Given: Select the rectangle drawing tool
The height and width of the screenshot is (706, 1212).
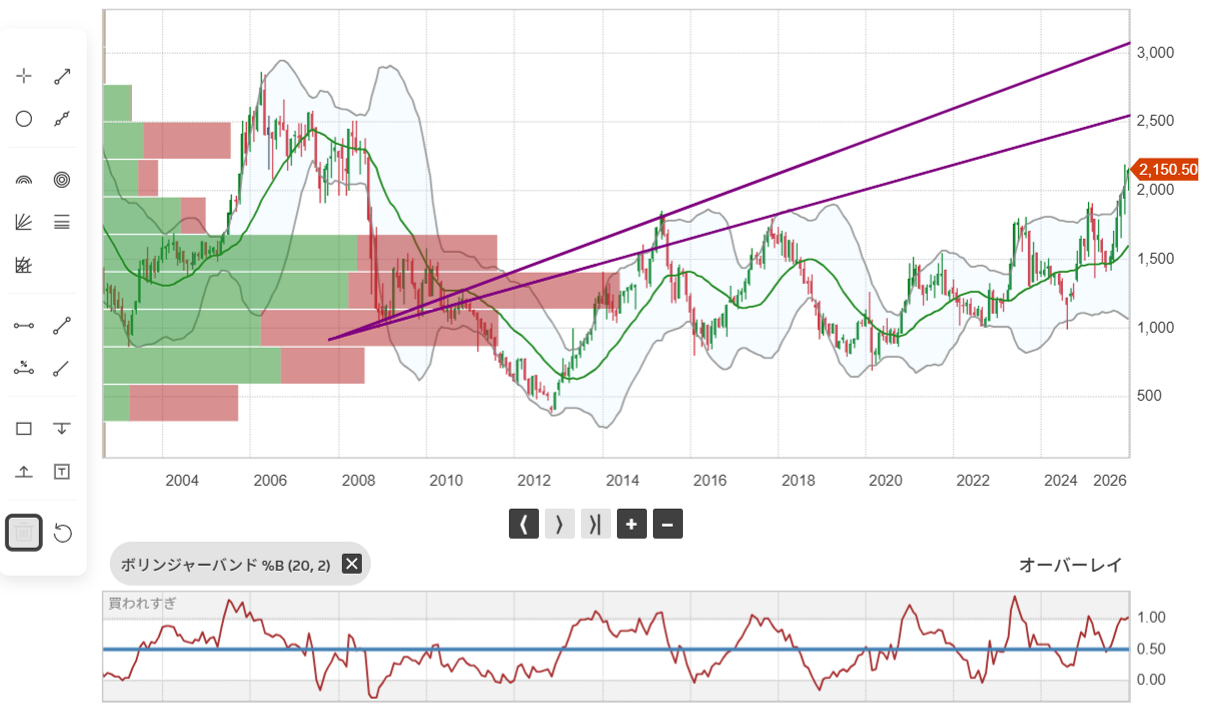Looking at the screenshot, I should click(24, 428).
